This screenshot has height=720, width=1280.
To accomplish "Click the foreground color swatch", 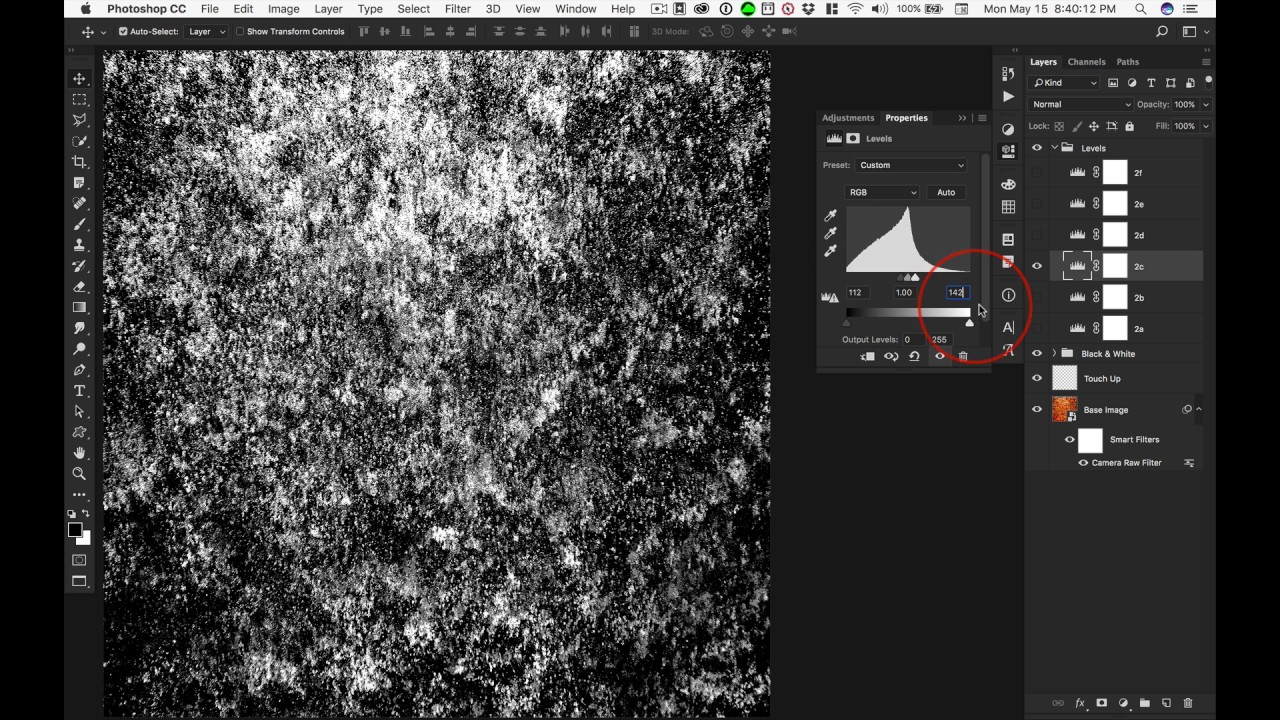I will point(75,531).
